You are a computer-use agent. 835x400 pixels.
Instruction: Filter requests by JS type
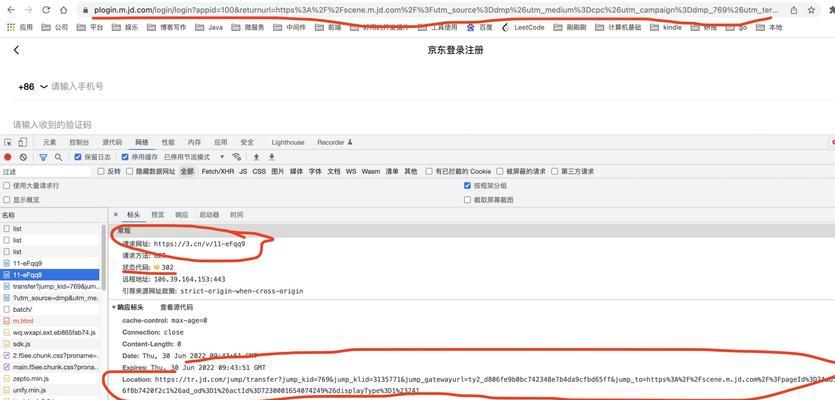pyautogui.click(x=243, y=172)
